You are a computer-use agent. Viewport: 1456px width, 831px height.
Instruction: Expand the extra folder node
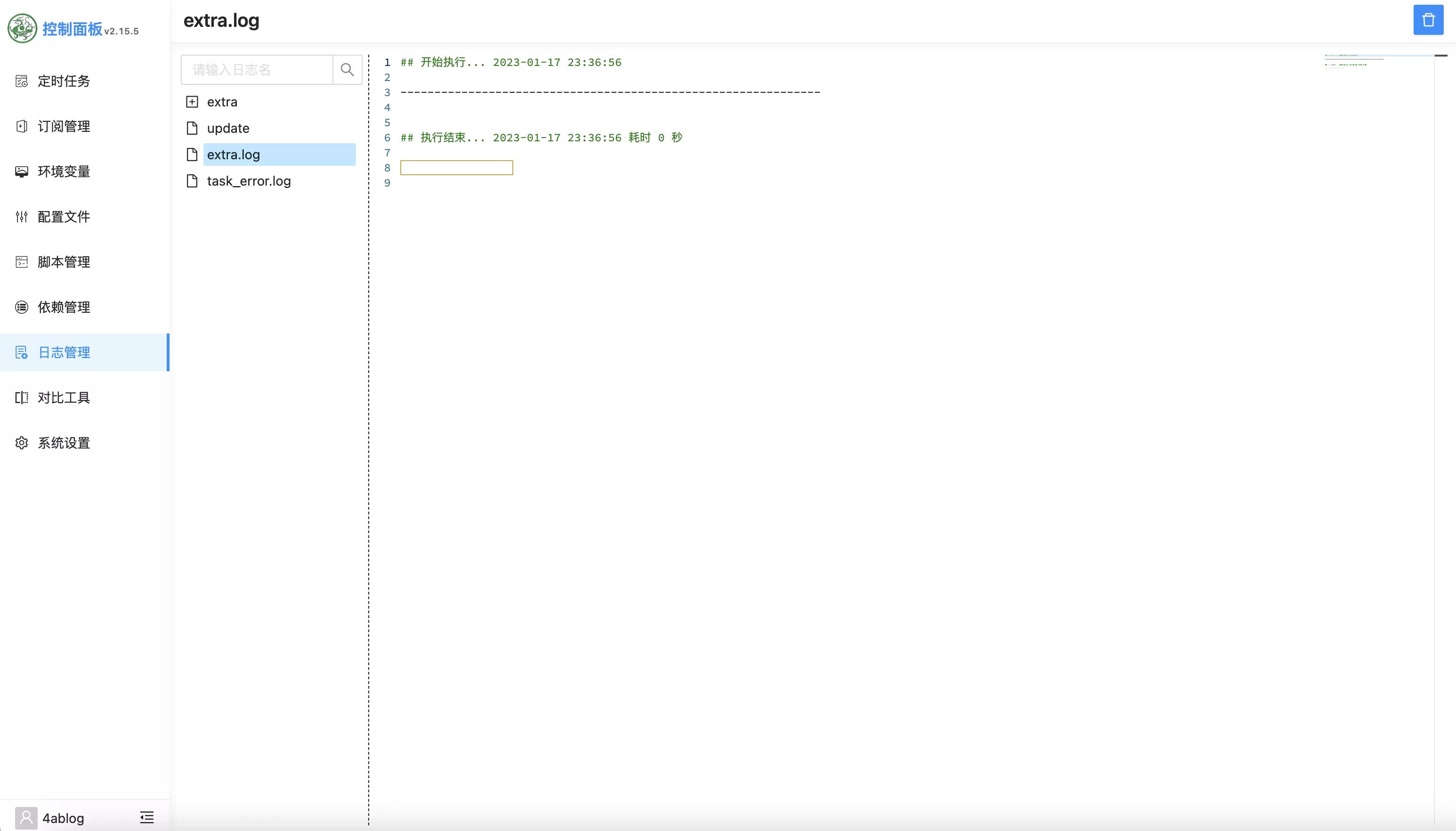coord(192,102)
